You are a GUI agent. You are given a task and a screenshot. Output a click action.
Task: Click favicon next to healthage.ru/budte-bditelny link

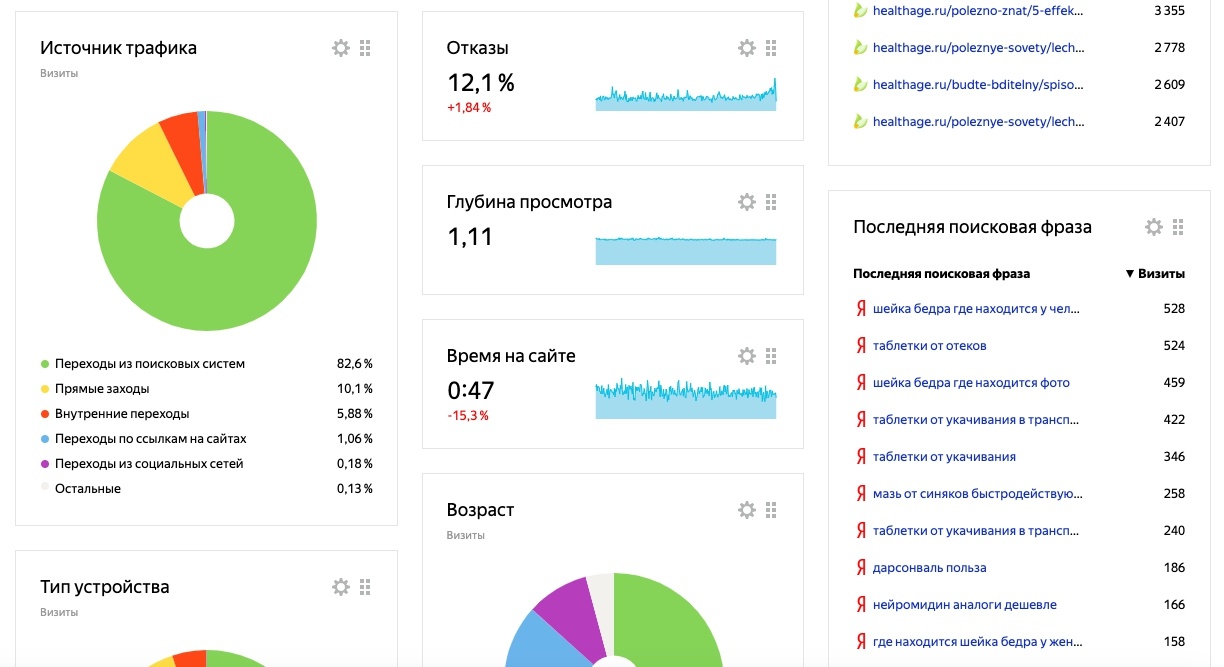pyautogui.click(x=859, y=85)
